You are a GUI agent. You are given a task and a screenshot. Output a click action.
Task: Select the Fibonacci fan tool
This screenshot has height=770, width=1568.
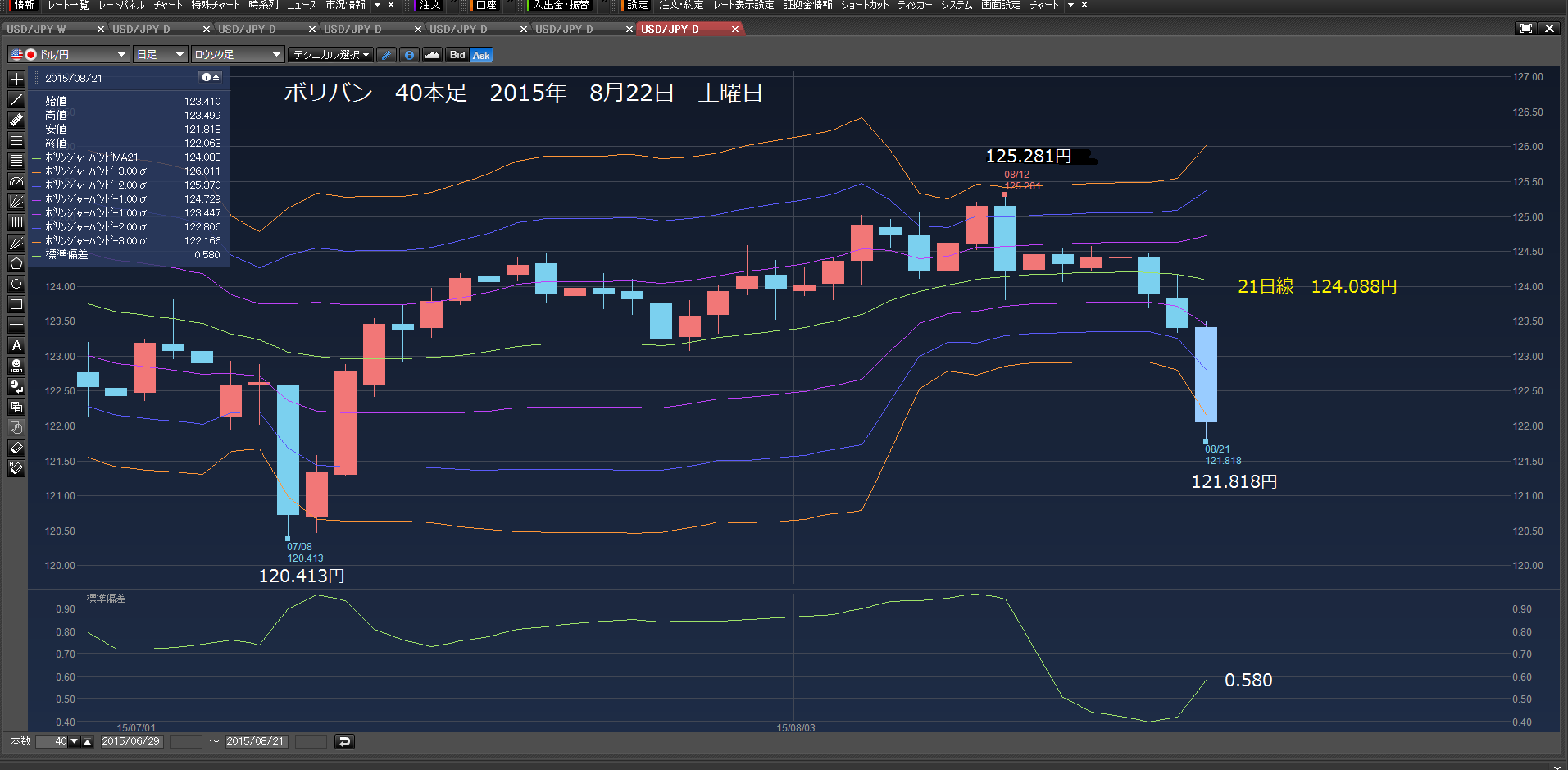[16, 202]
